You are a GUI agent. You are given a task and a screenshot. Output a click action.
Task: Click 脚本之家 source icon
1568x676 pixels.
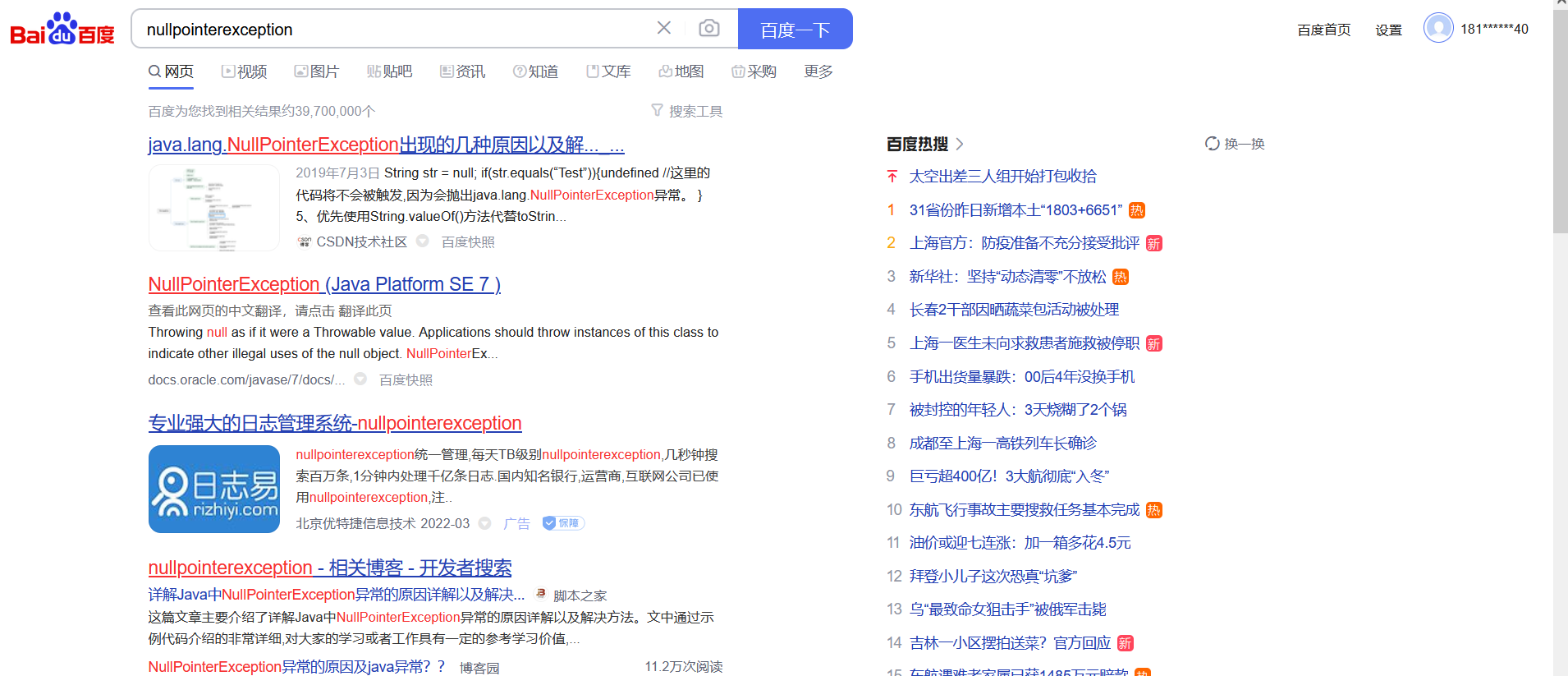541,594
